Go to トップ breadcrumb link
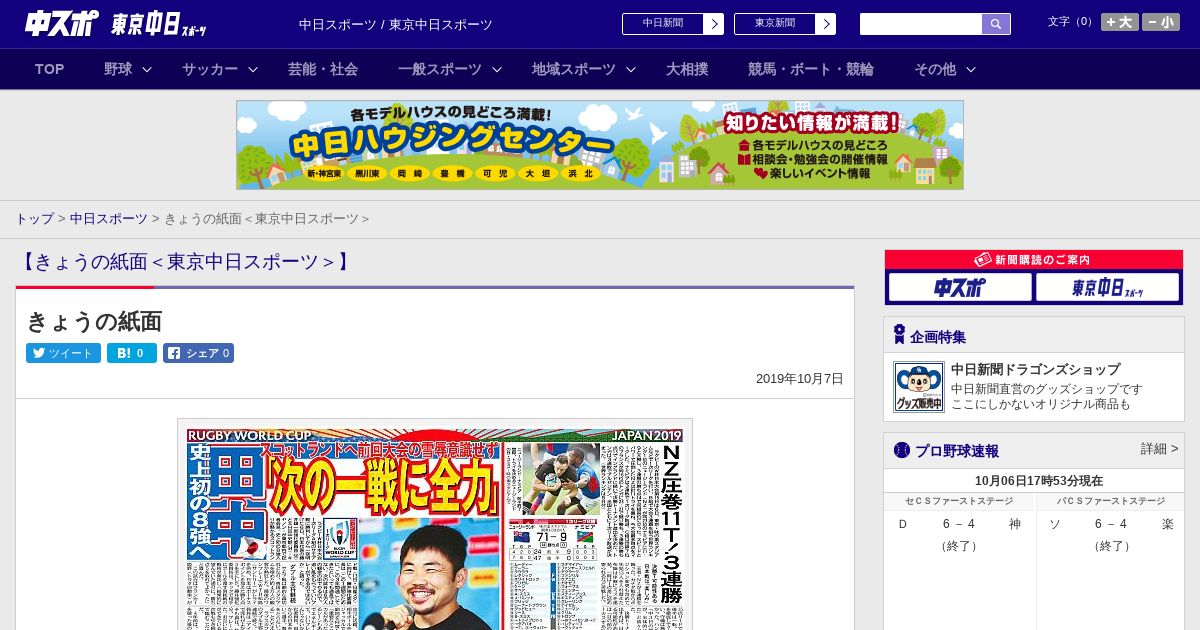This screenshot has height=630, width=1200. coord(34,219)
